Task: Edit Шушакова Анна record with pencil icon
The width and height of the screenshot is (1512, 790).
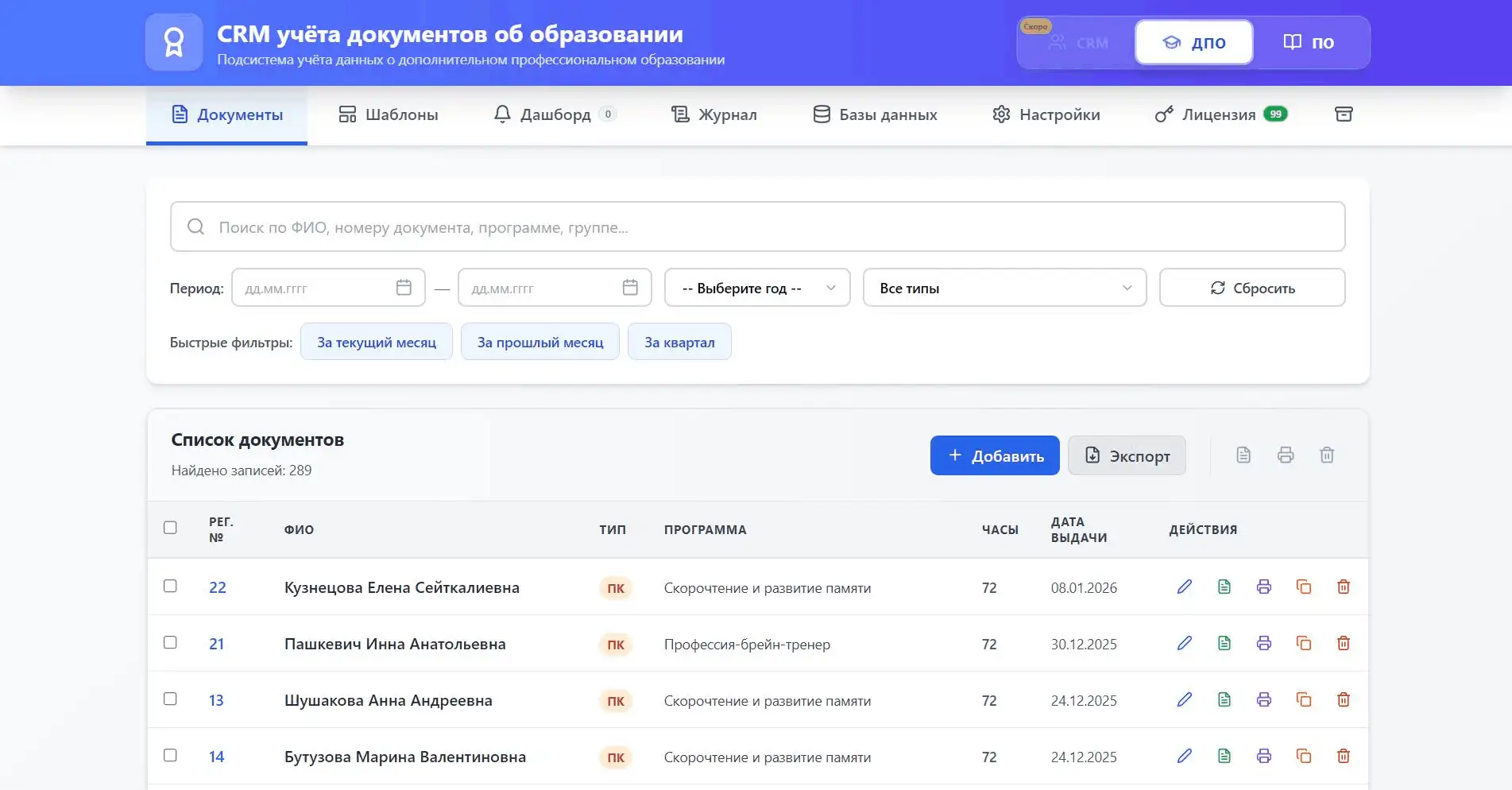Action: [1185, 699]
